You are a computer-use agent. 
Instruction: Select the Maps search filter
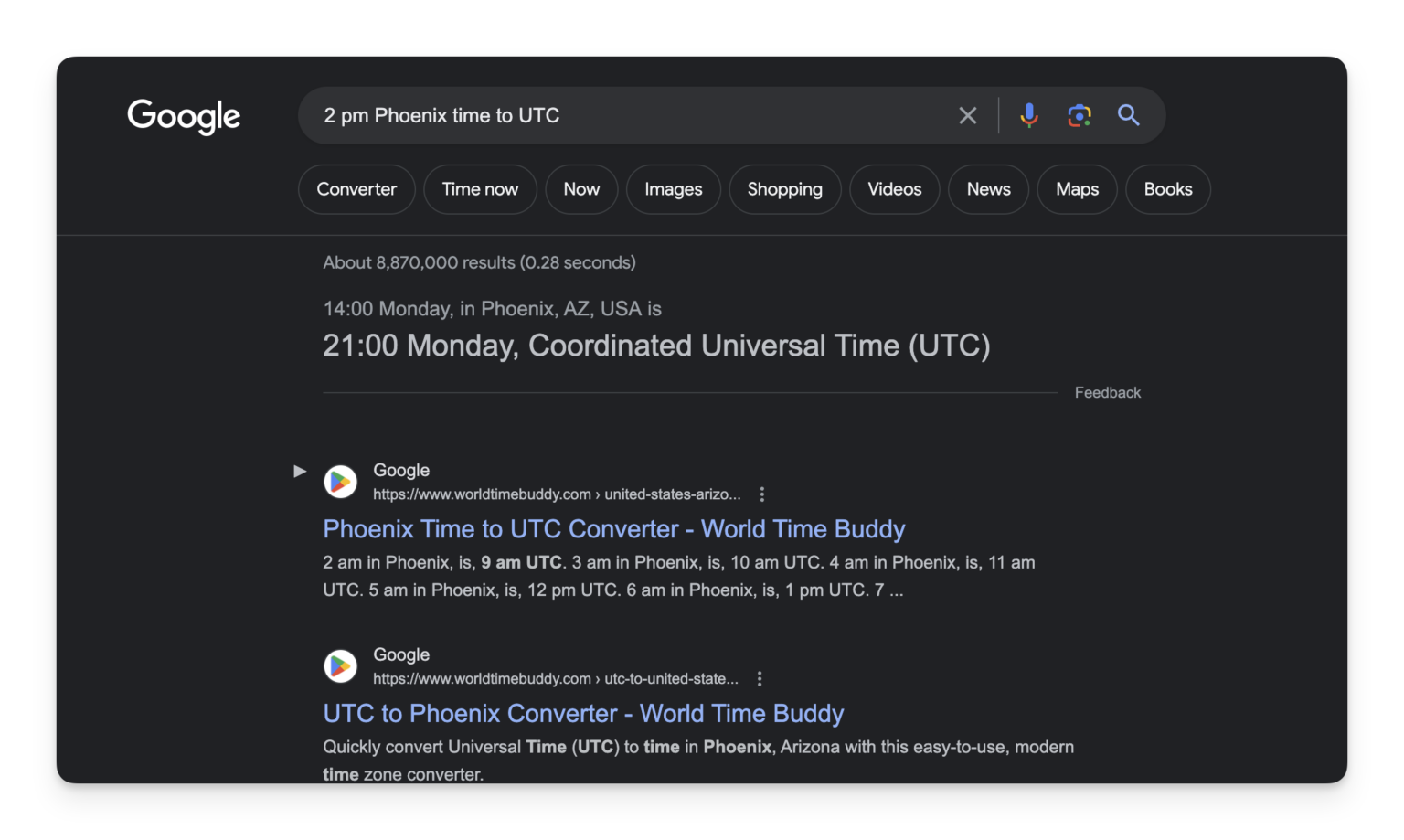click(x=1077, y=189)
